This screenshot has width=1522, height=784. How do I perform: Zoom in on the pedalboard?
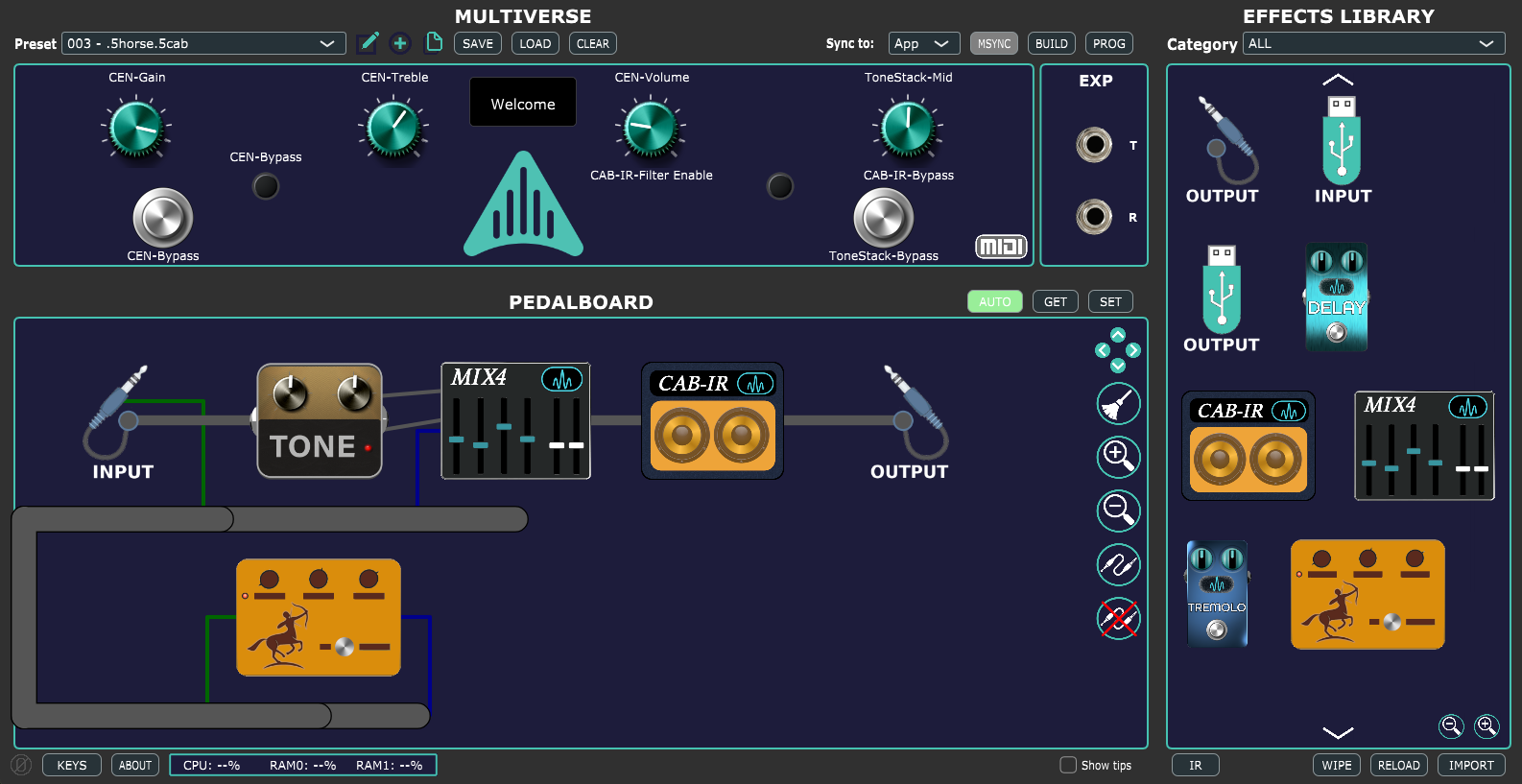pyautogui.click(x=1118, y=457)
